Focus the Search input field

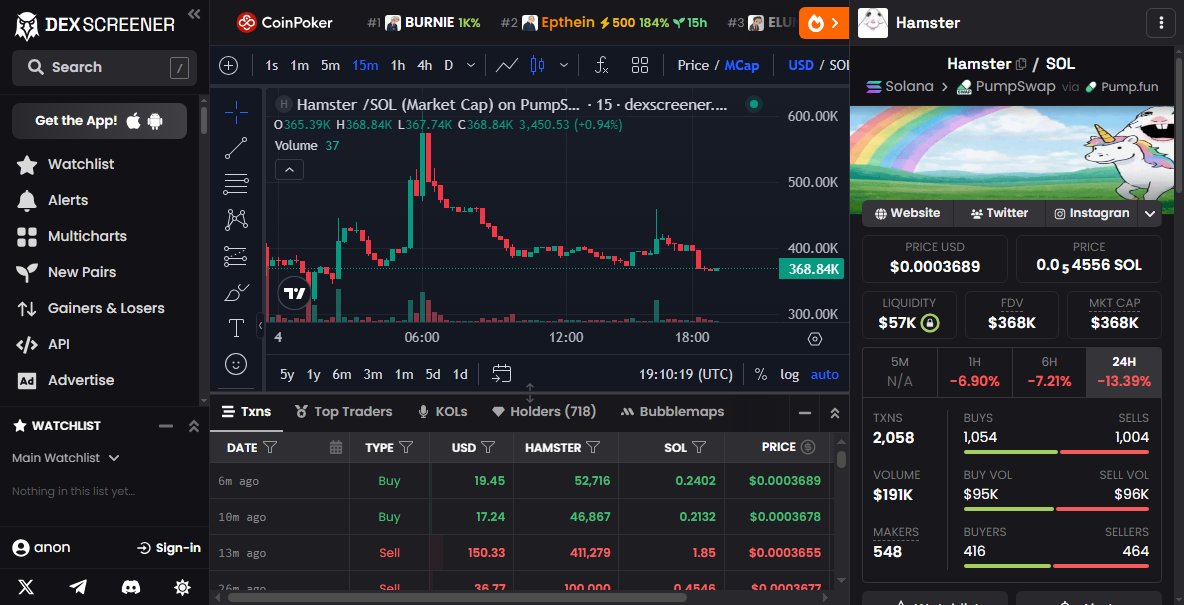(104, 68)
